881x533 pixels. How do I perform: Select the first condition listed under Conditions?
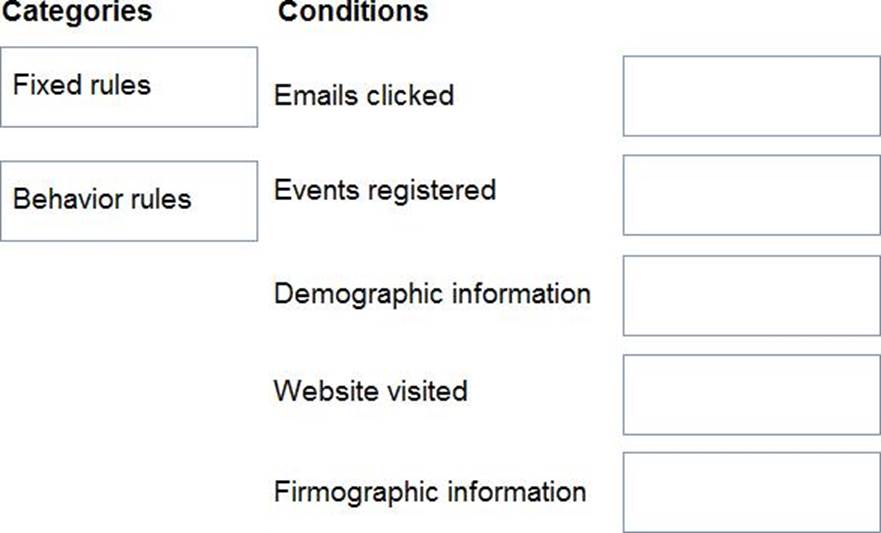(x=363, y=95)
